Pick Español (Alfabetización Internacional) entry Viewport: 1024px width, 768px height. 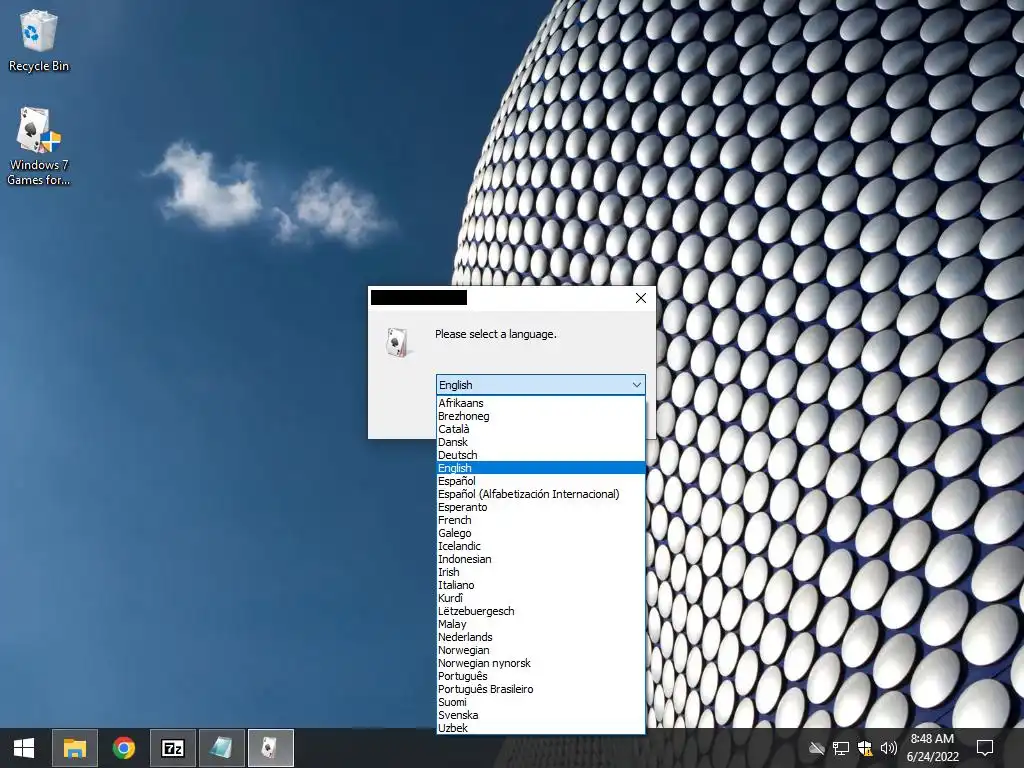(541, 494)
